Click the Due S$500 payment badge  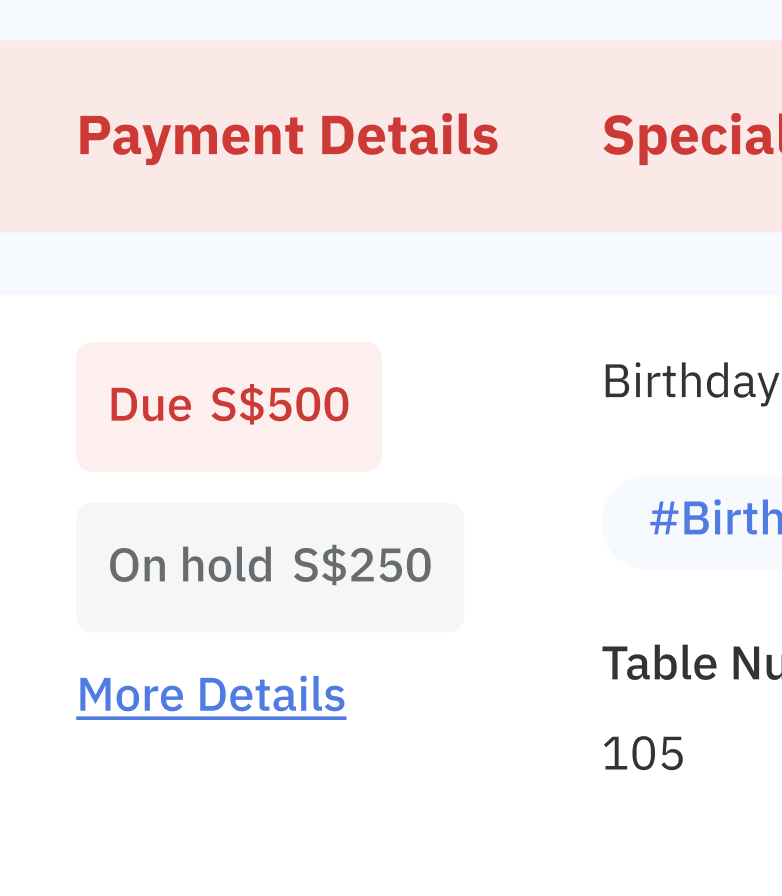[x=229, y=406]
